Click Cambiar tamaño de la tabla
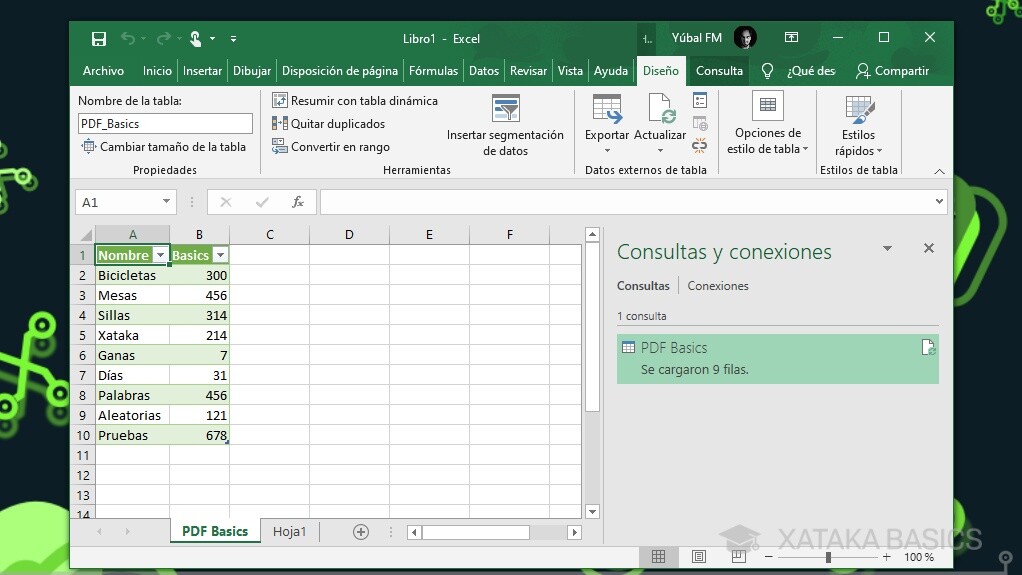This screenshot has width=1022, height=575. 164,147
